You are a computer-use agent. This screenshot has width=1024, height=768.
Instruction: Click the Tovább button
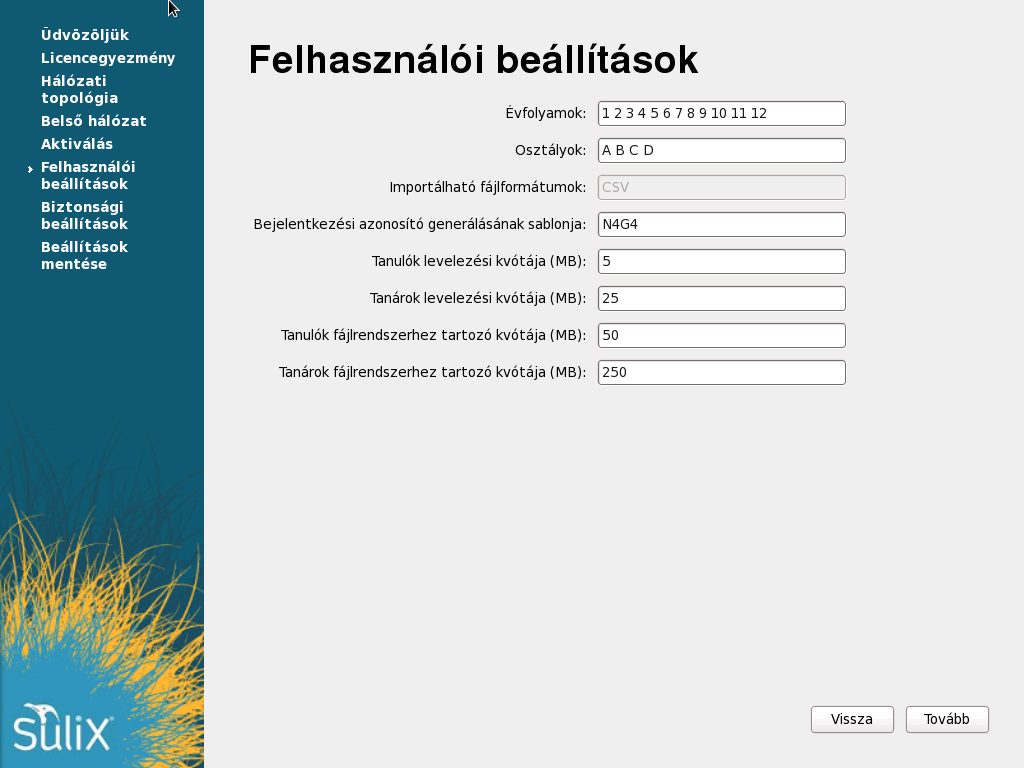pyautogui.click(x=947, y=719)
